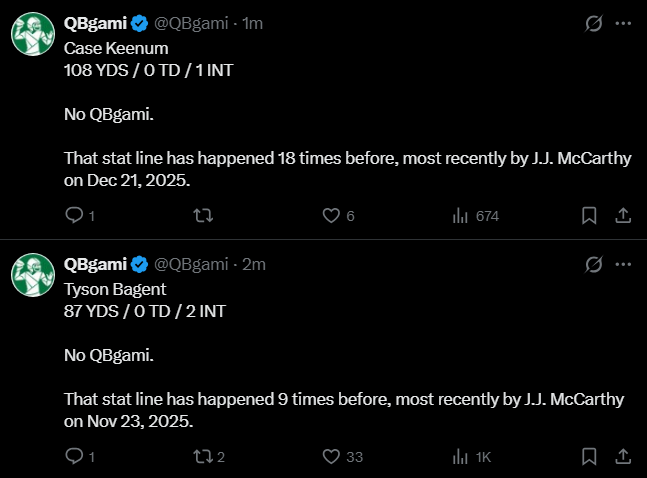Like the Tyson Bagent tweet with 33 likes
This screenshot has height=478, width=647.
pyautogui.click(x=342, y=457)
